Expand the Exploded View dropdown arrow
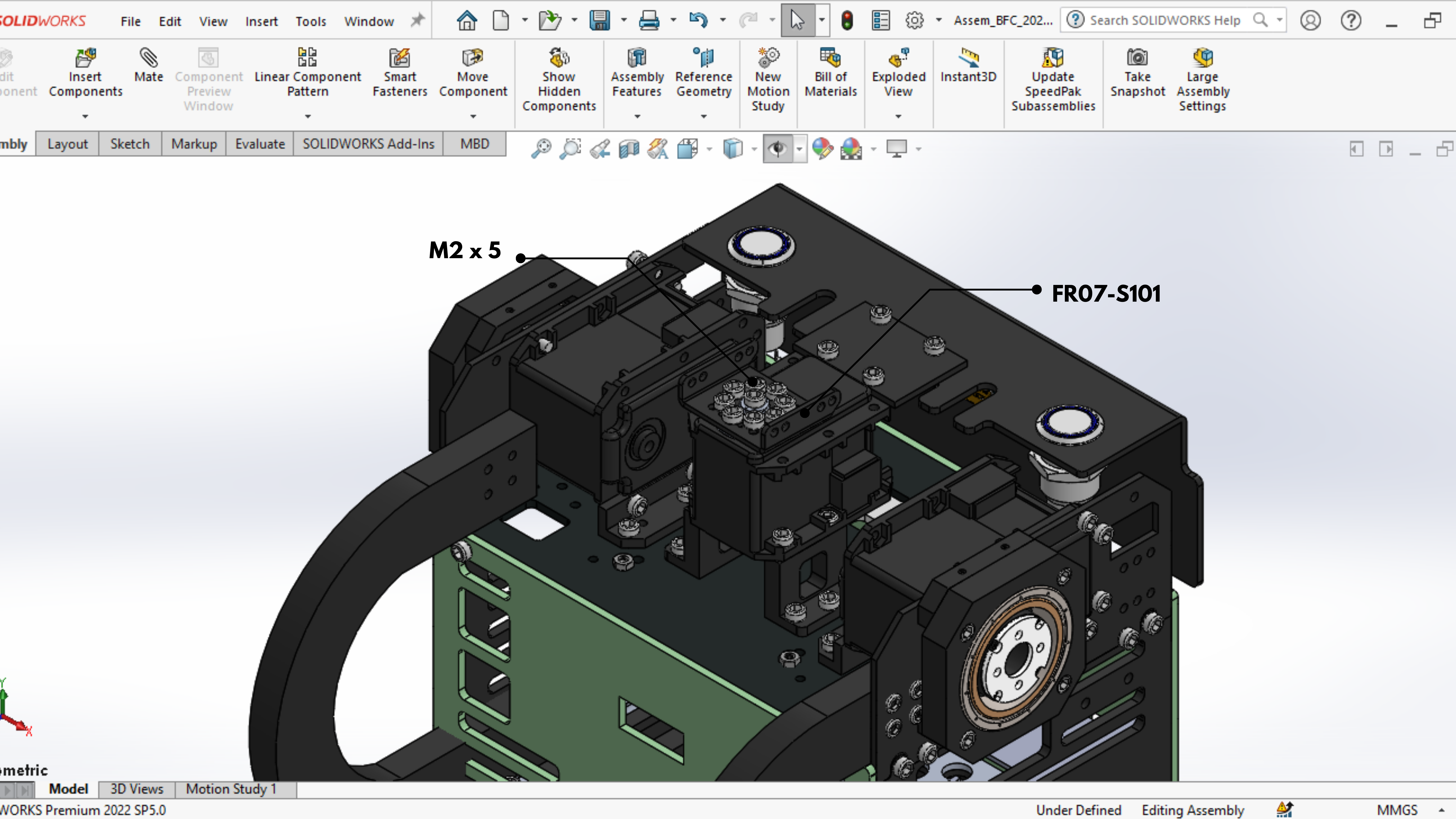 (x=898, y=116)
